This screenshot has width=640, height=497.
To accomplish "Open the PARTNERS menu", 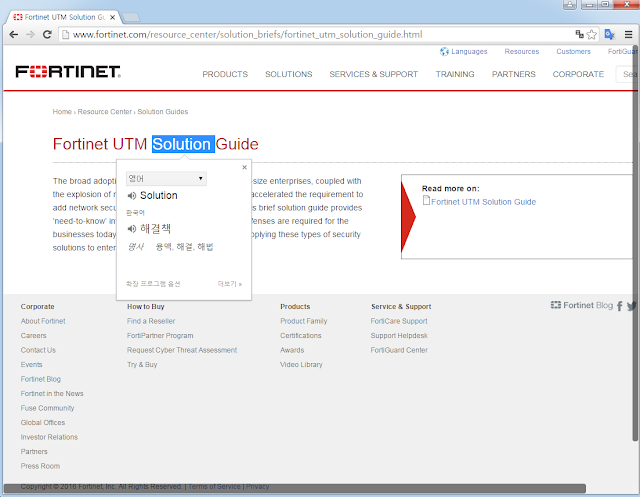I will coord(513,74).
